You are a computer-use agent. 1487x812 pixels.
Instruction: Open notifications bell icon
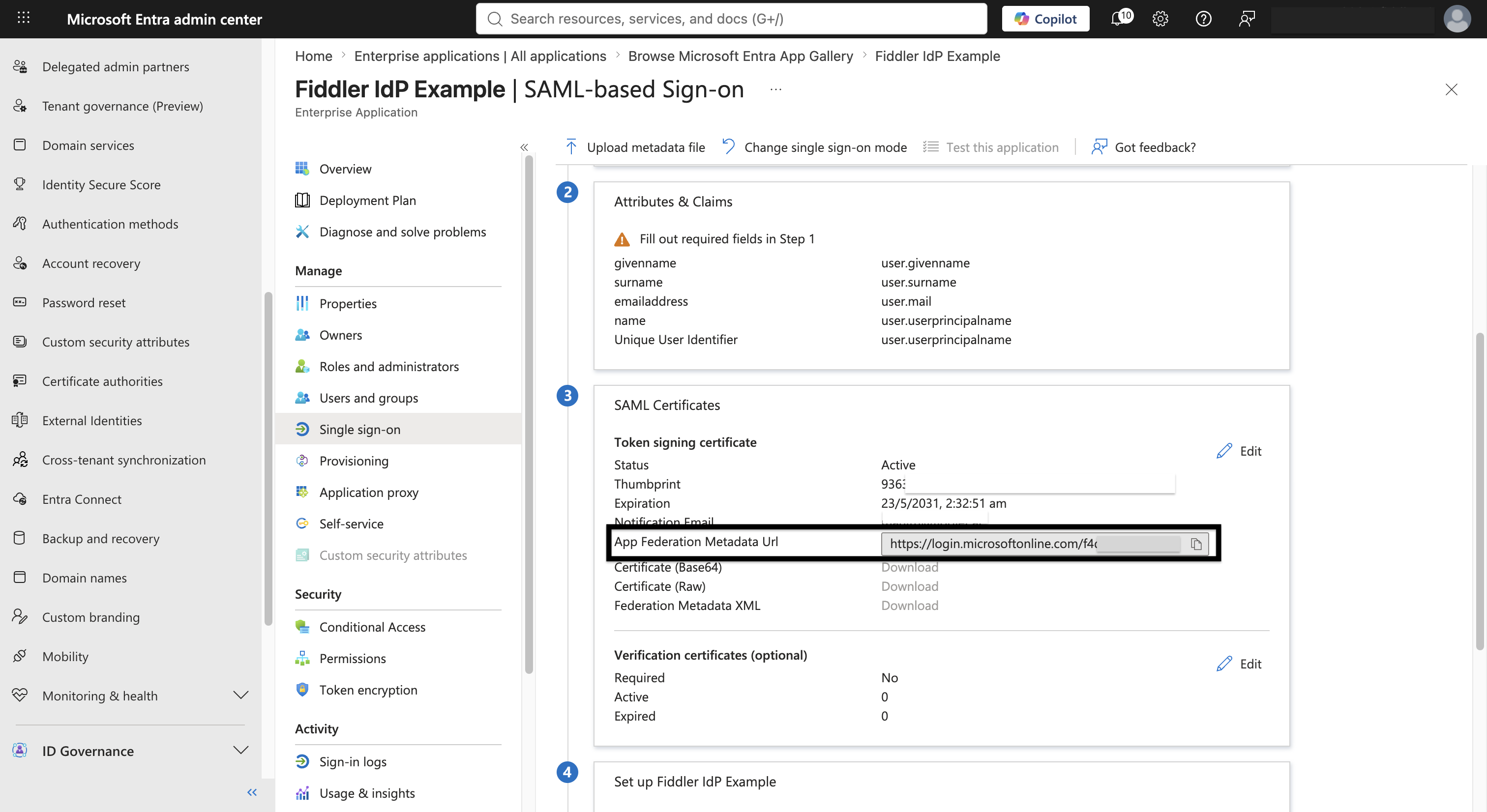1121,18
